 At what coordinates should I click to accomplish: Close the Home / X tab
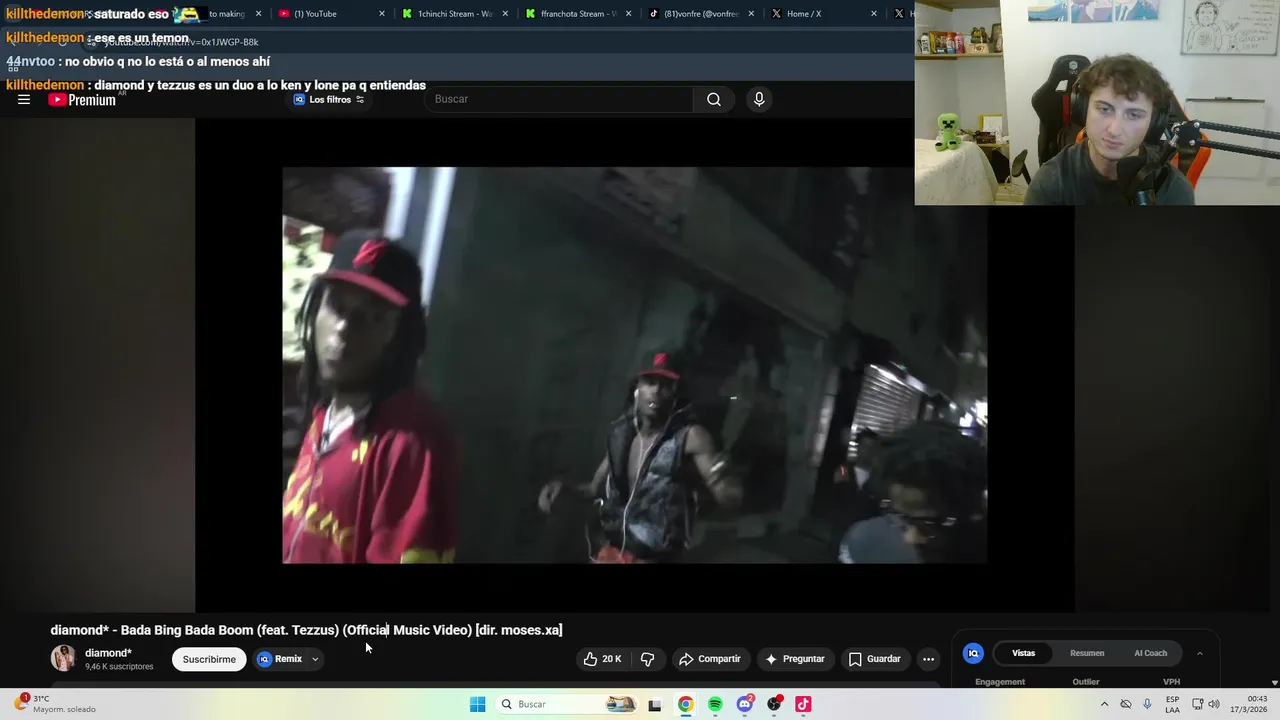tap(874, 14)
